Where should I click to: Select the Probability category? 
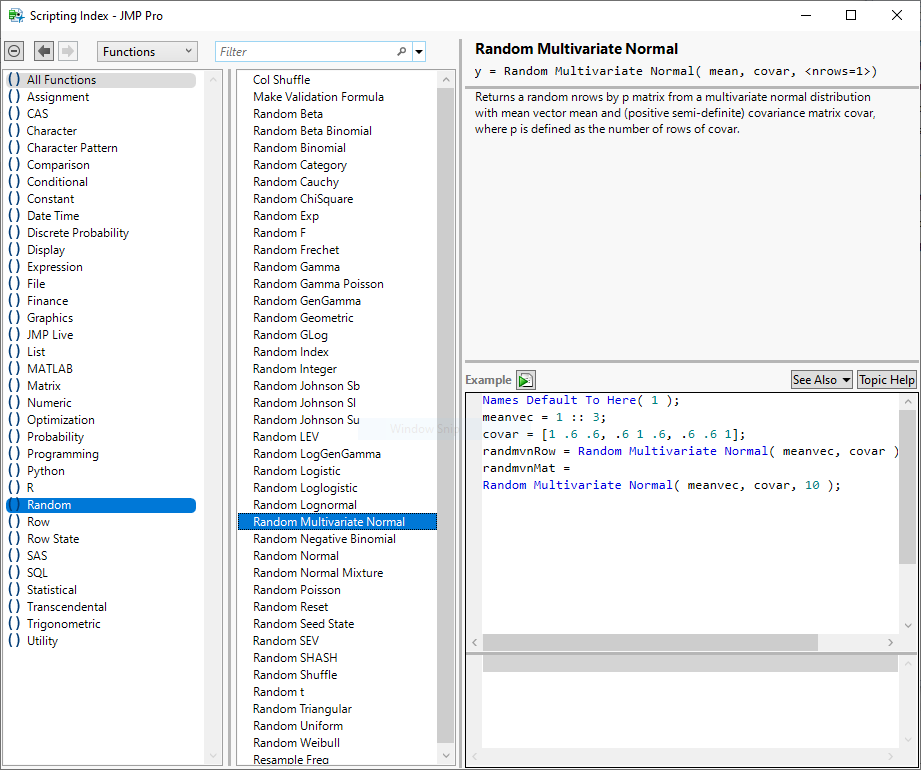[x=55, y=437]
